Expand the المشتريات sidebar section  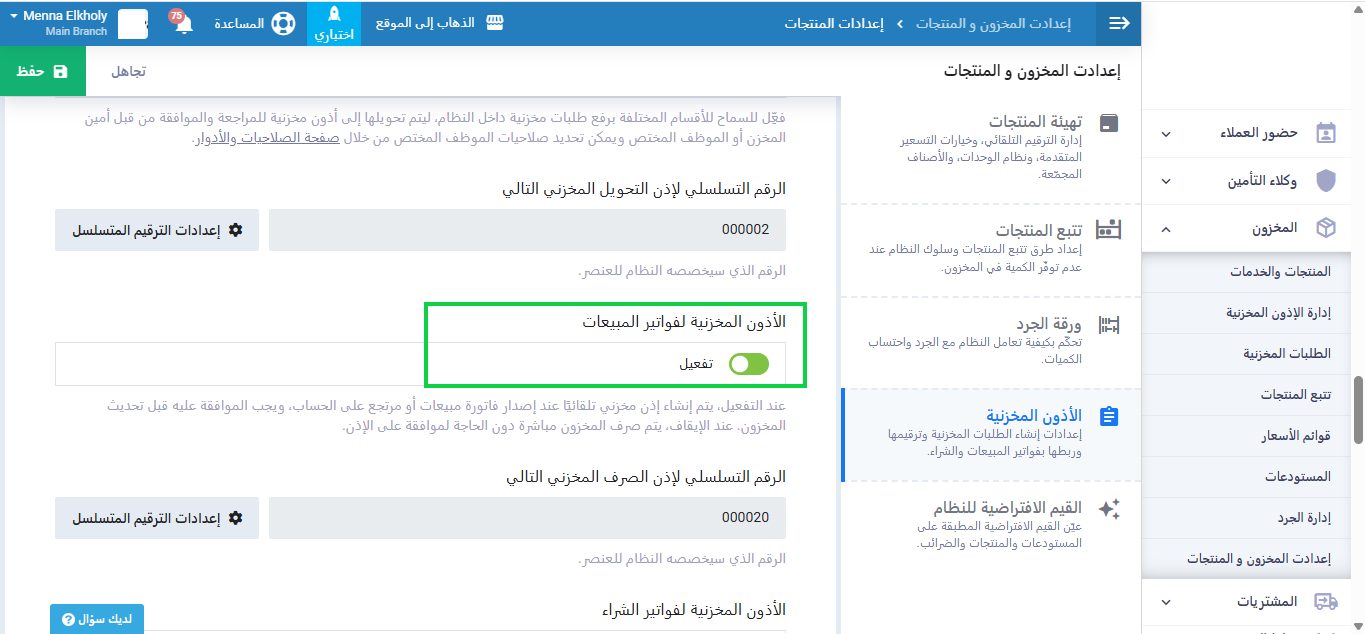(1166, 601)
